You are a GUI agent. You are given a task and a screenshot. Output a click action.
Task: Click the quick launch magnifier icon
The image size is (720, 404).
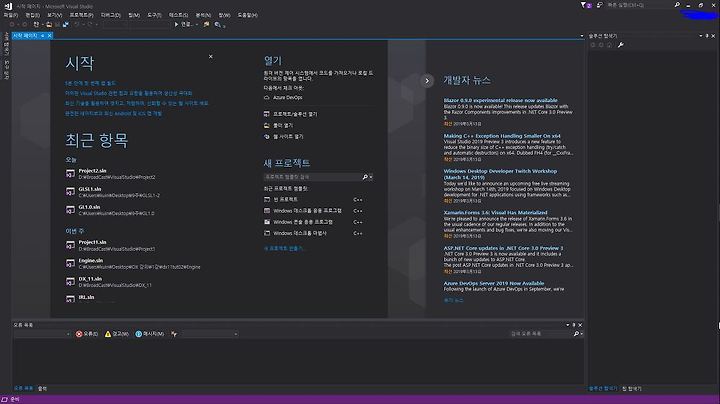[x=677, y=5]
